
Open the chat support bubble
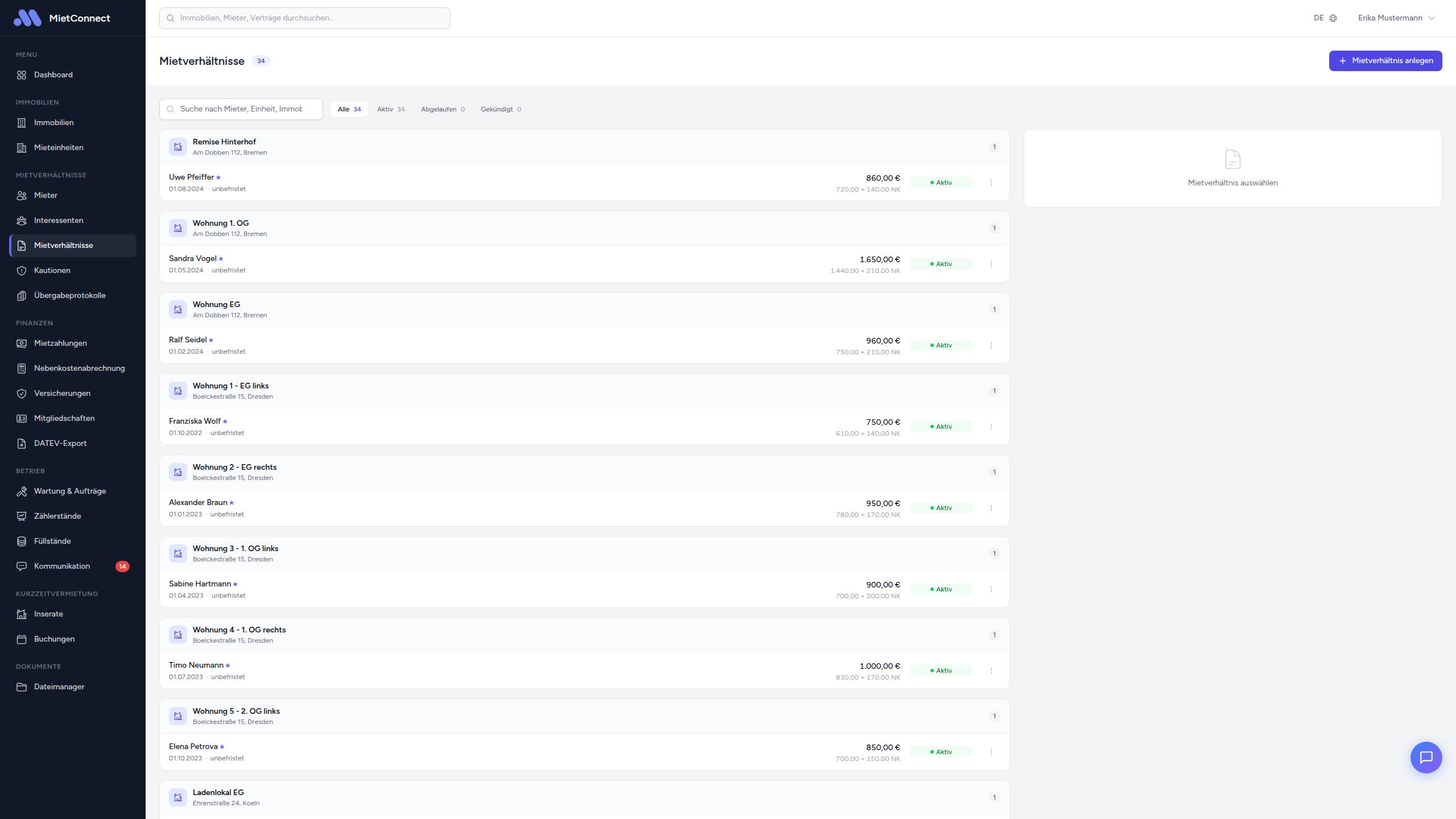click(x=1426, y=758)
